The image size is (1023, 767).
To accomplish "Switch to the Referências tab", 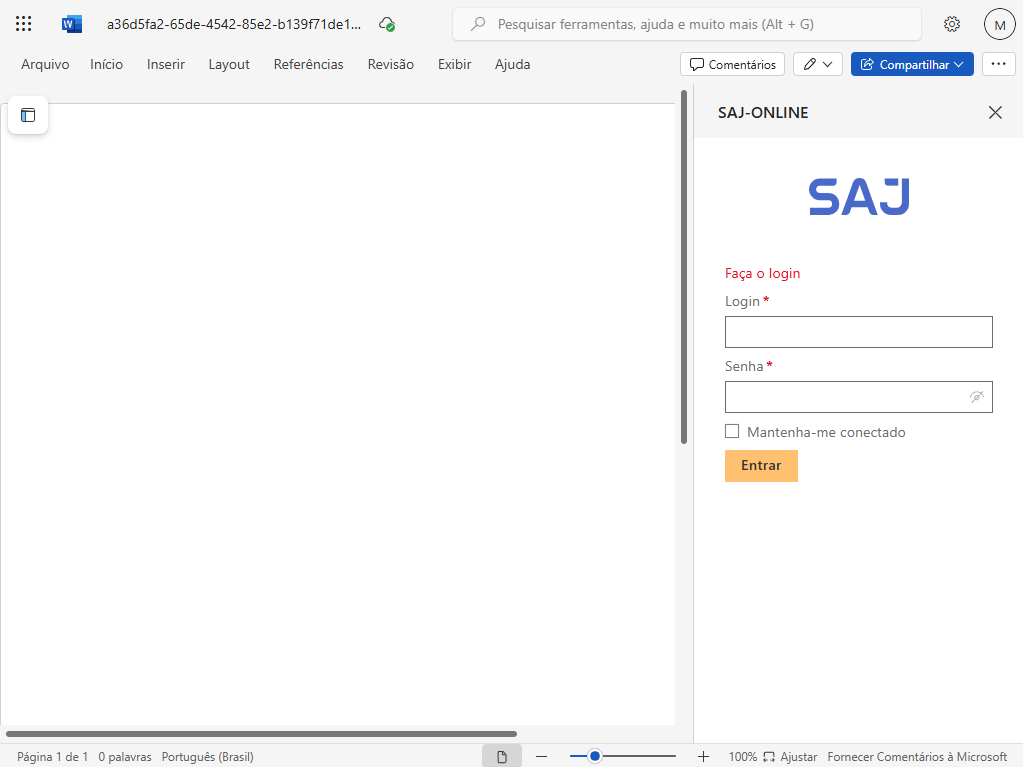I will (308, 64).
